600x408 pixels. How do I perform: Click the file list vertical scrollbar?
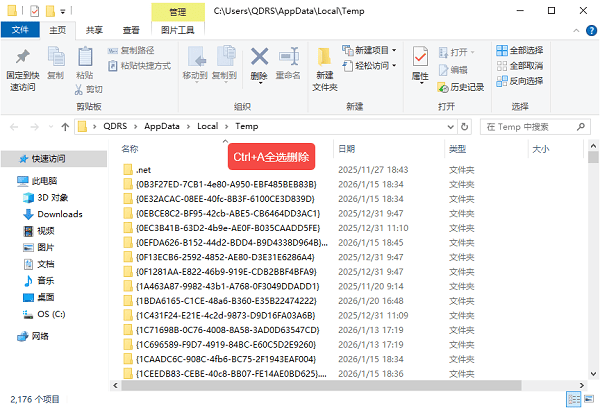coord(593,260)
